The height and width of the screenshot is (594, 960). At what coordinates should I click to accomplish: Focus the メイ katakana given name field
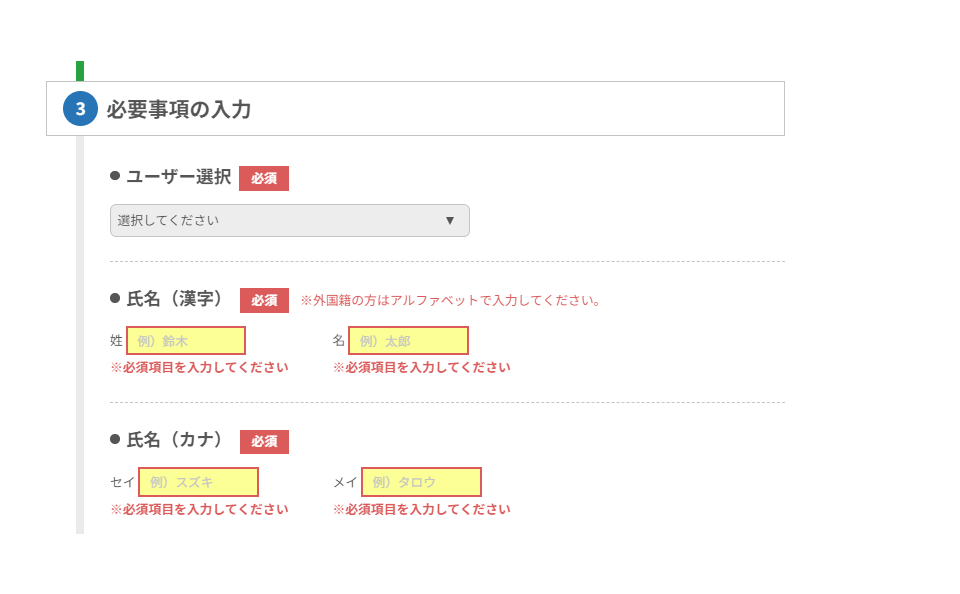[421, 482]
